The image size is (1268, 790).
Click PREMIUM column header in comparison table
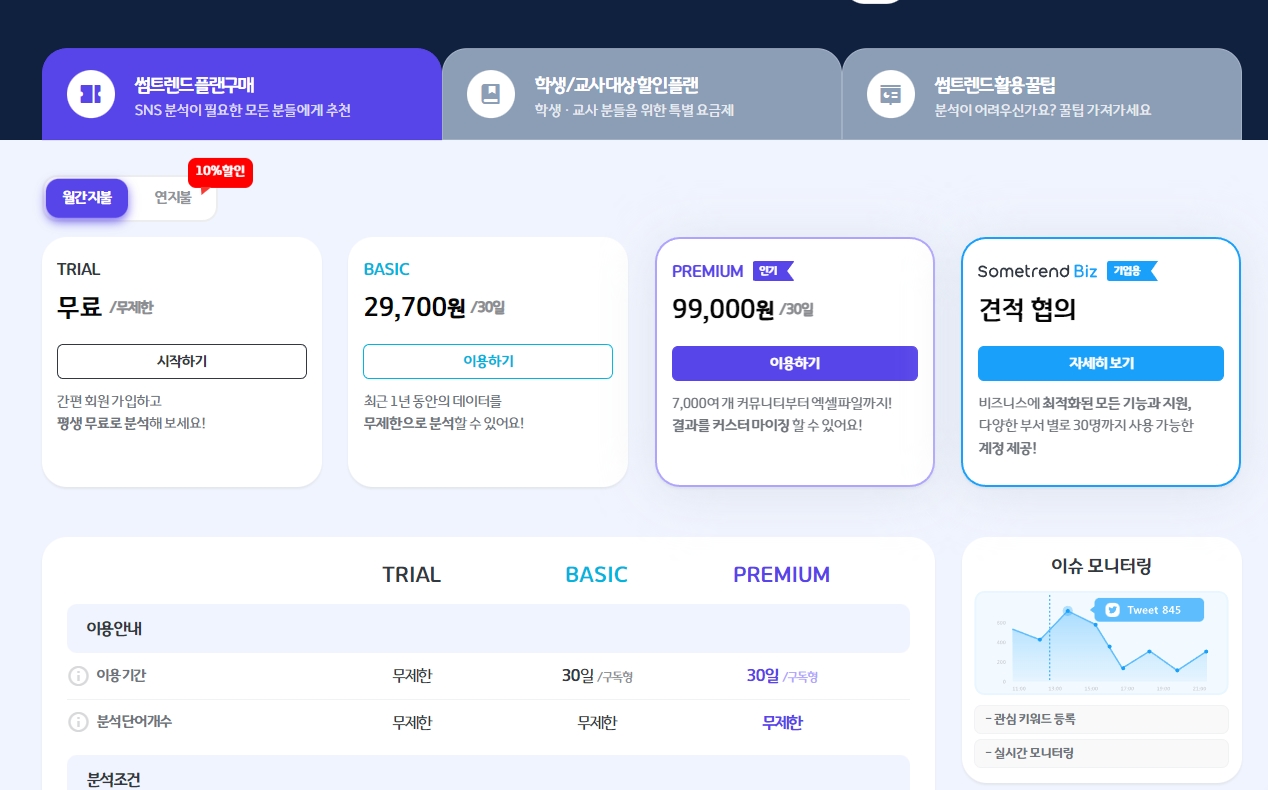pos(782,575)
